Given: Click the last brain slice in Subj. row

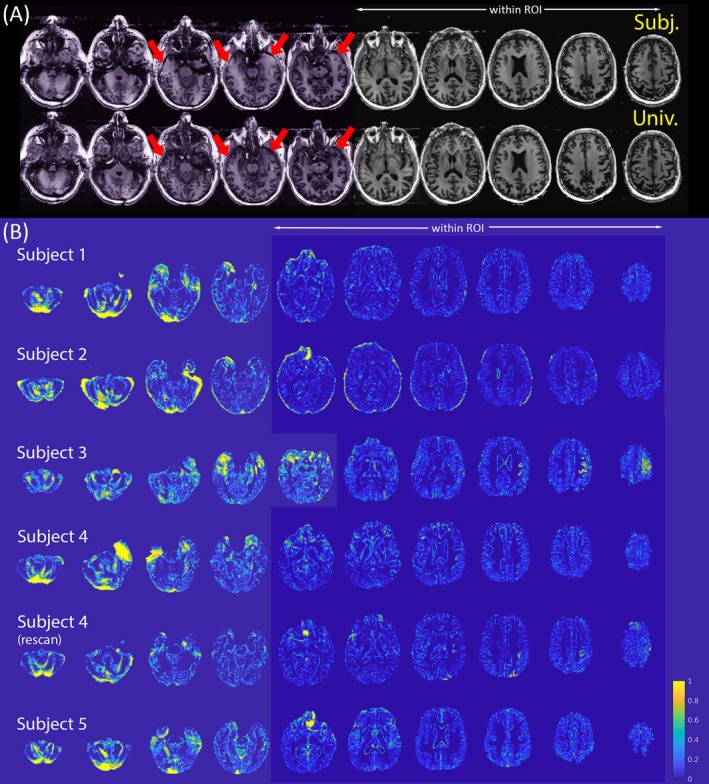Looking at the screenshot, I should 652,68.
